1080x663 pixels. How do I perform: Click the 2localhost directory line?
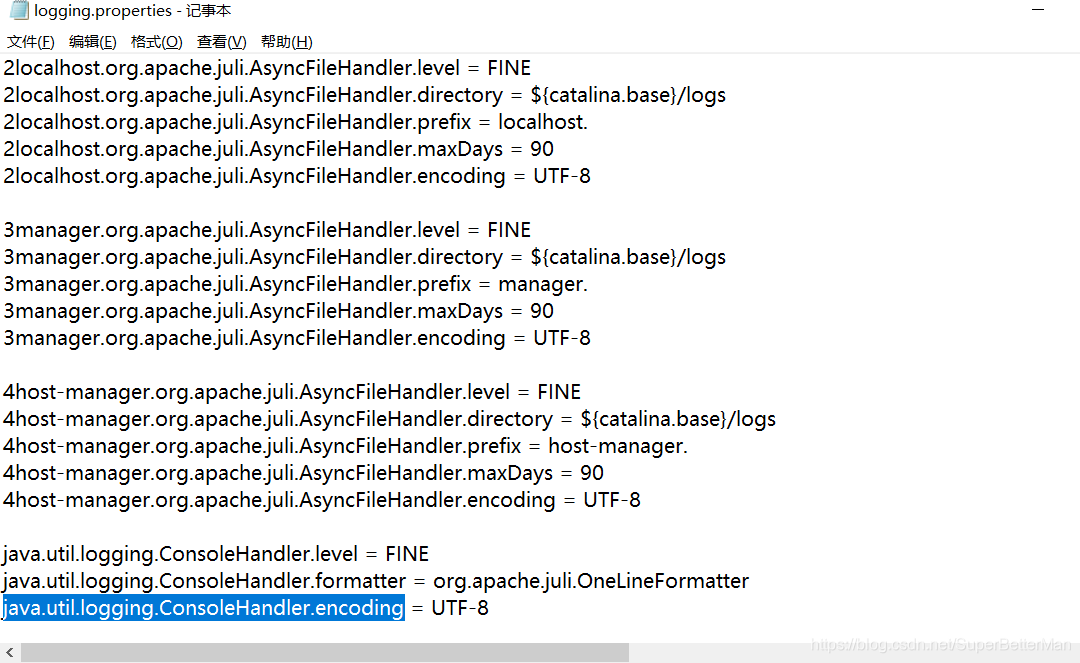(364, 95)
